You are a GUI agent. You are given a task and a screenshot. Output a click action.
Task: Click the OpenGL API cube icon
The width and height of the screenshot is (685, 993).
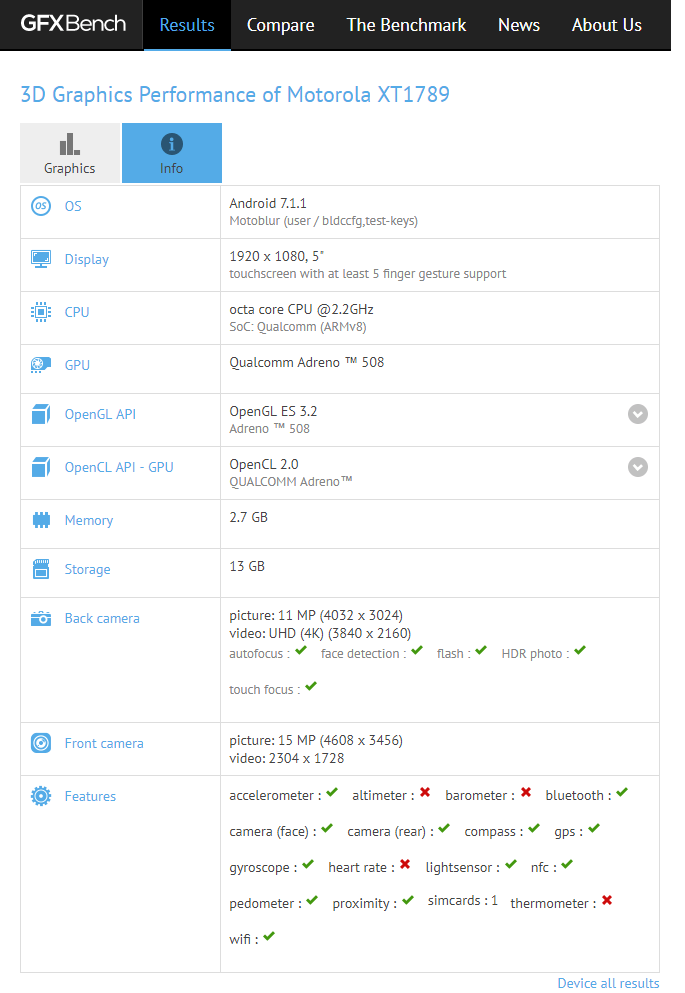[x=41, y=414]
